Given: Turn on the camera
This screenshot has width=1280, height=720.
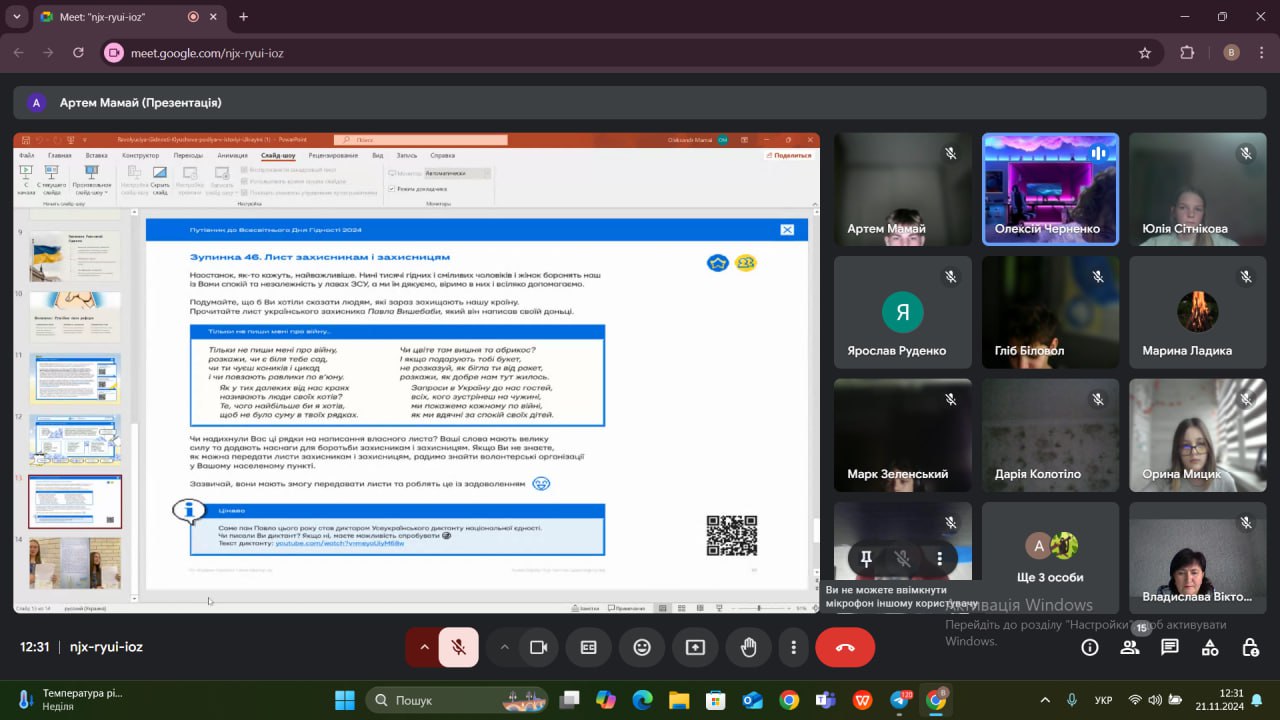Looking at the screenshot, I should coord(538,648).
